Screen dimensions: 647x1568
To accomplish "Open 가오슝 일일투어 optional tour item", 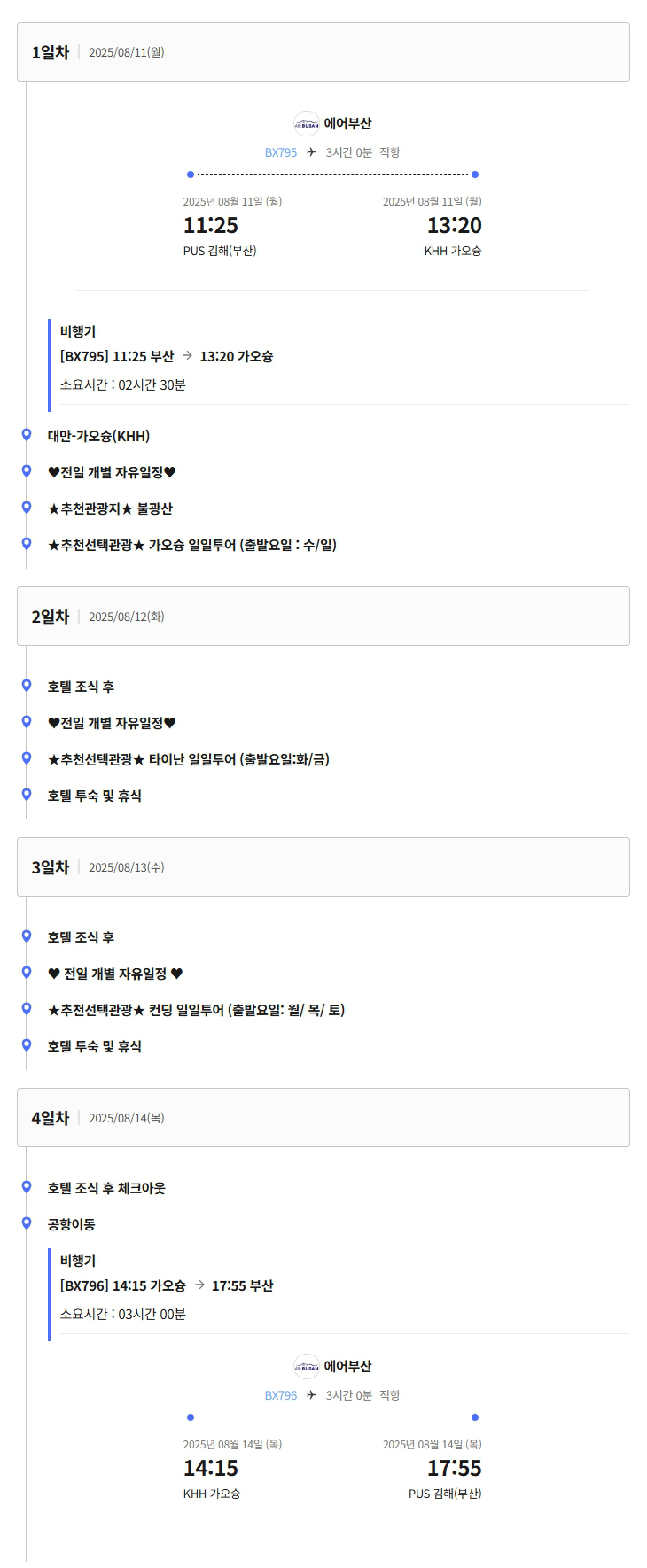I will 192,545.
